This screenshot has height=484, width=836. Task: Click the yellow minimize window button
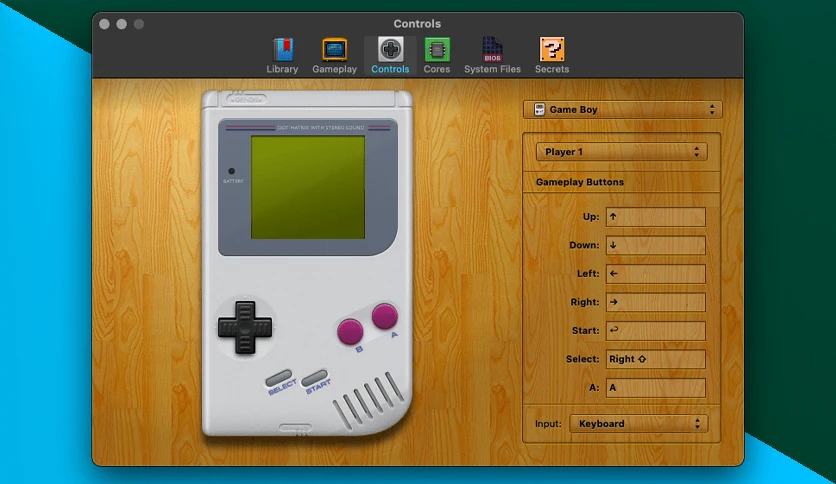click(122, 24)
